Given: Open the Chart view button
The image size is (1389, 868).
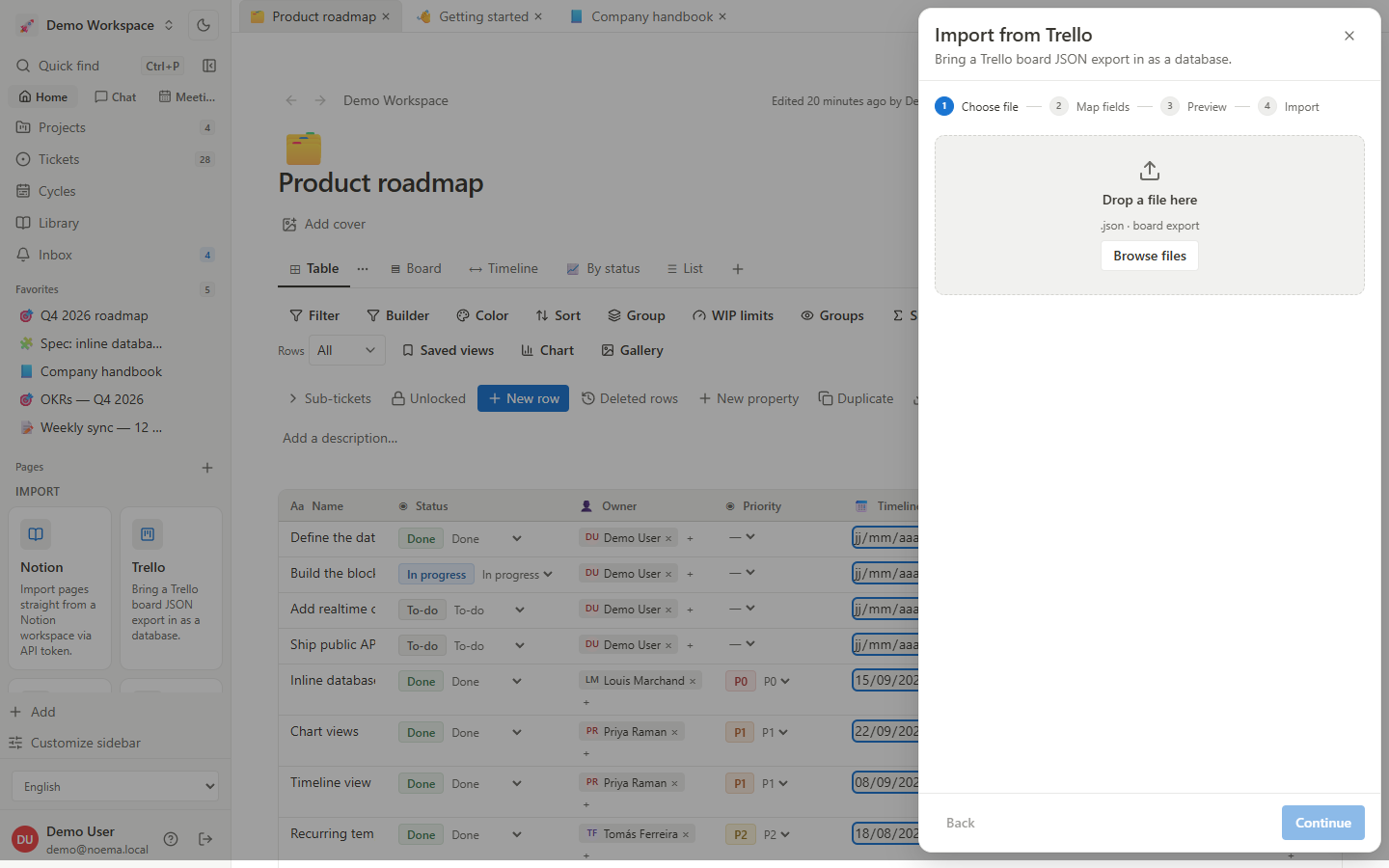Looking at the screenshot, I should point(548,350).
